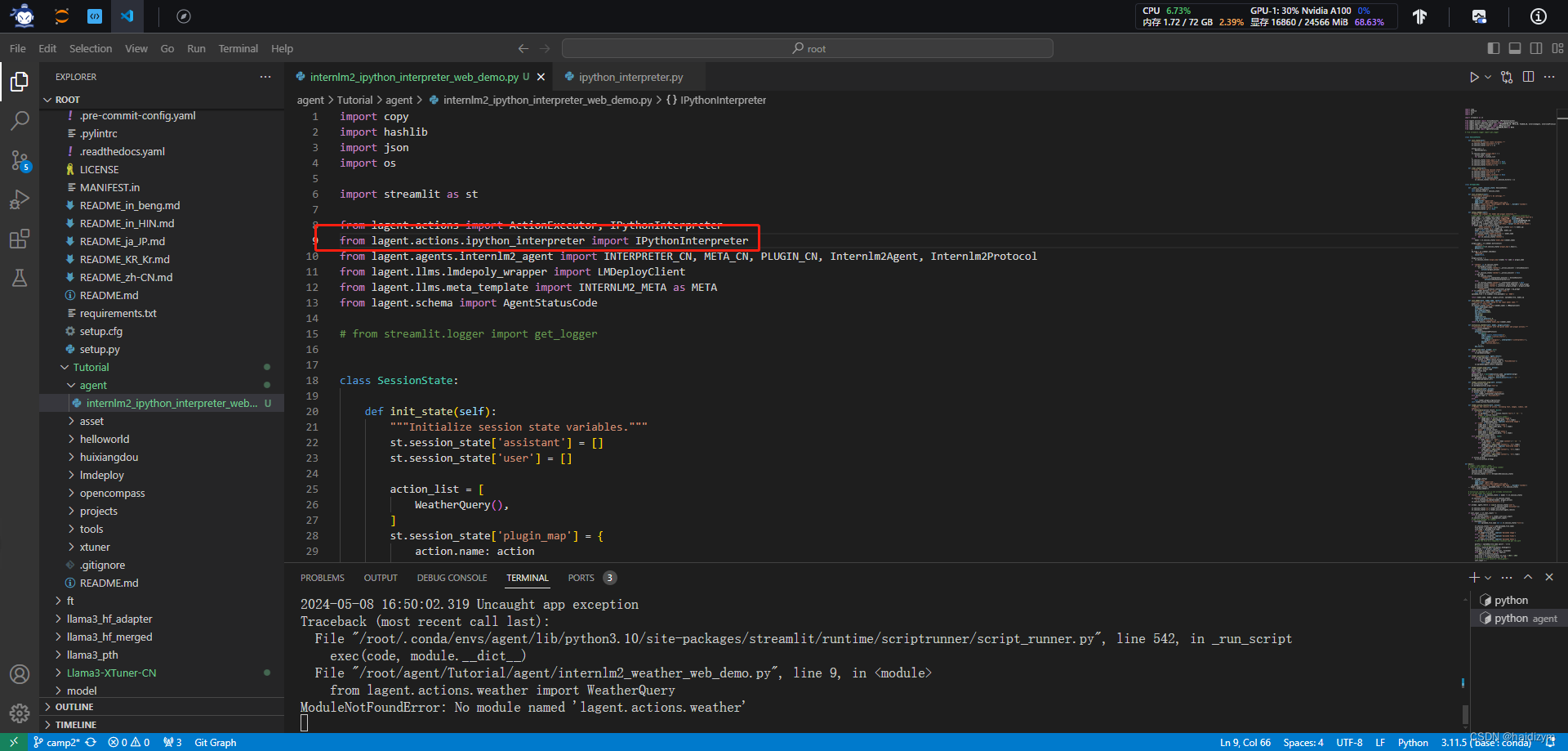This screenshot has width=1568, height=751.
Task: Open Git Graph from status bar
Action: coord(215,742)
